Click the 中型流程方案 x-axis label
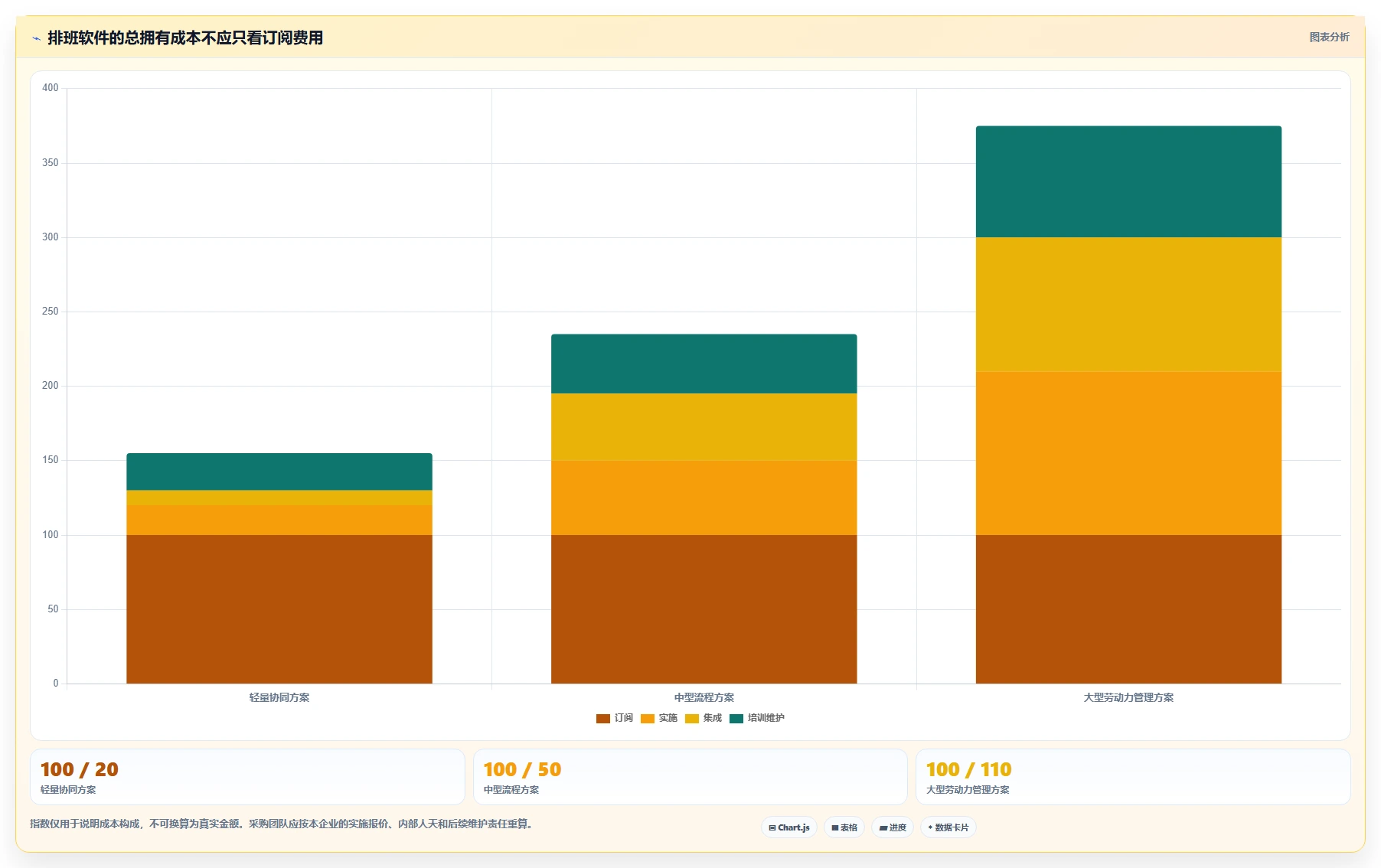Viewport: 1381px width, 868px height. click(704, 697)
